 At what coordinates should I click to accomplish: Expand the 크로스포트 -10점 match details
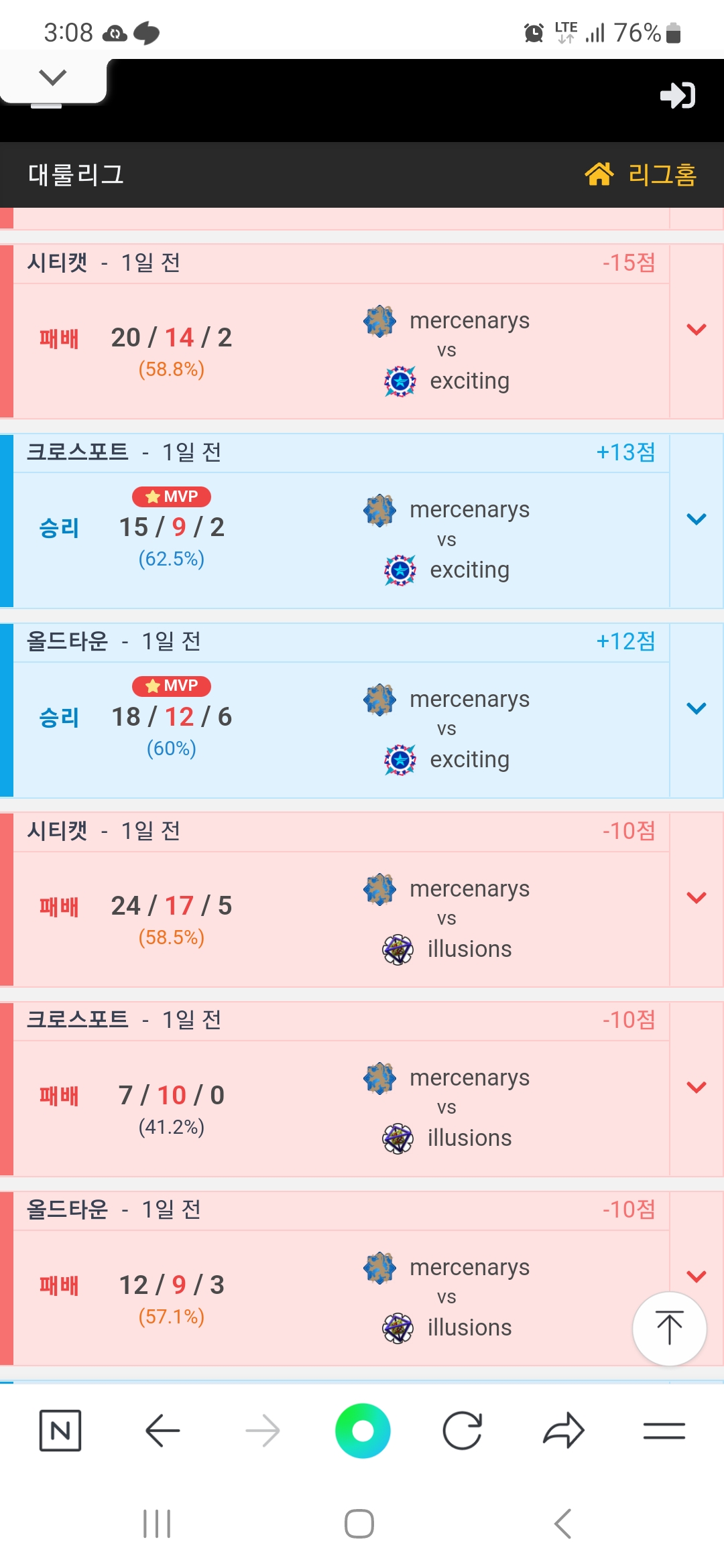coord(697,1087)
